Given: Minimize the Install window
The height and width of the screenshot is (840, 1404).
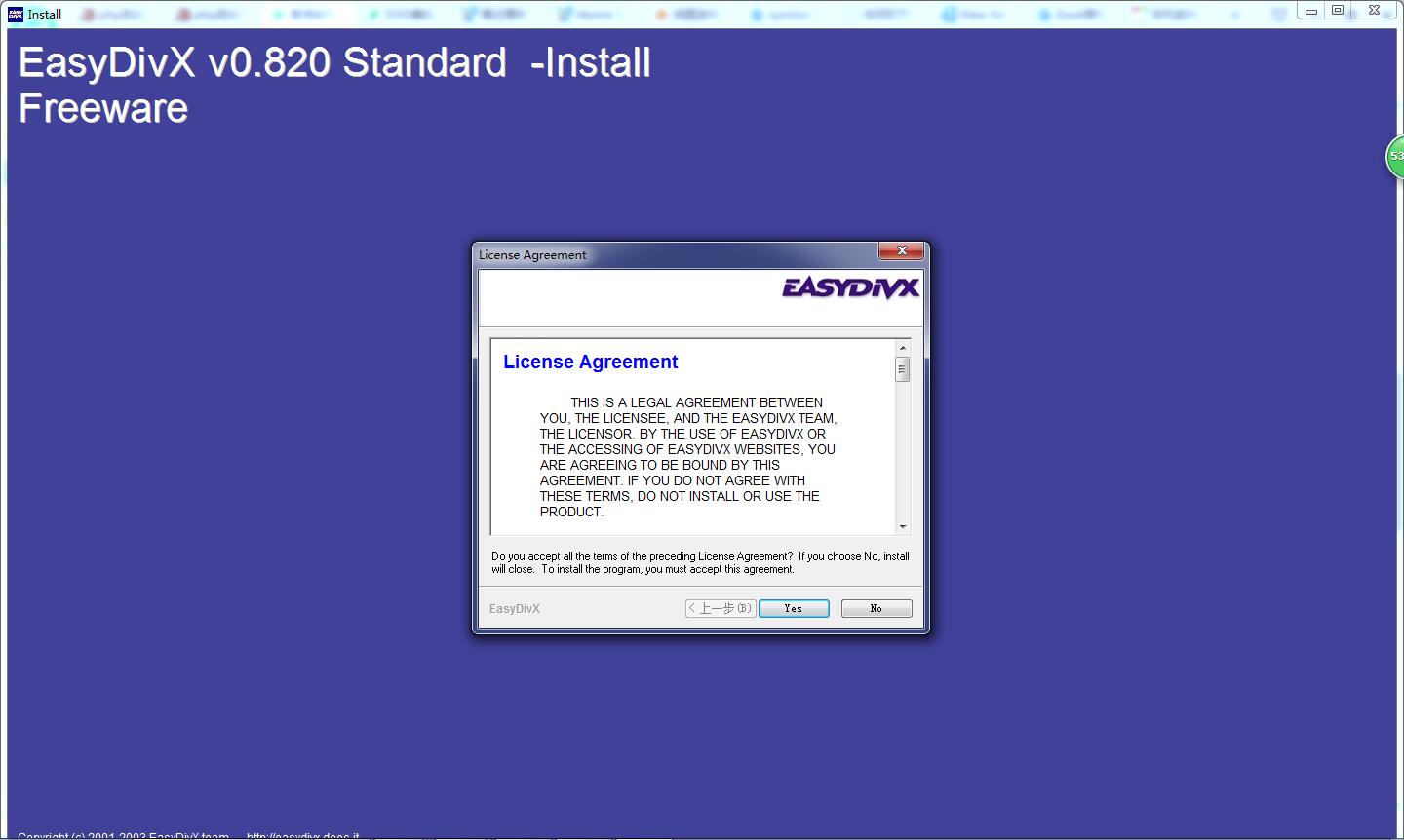Looking at the screenshot, I should pyautogui.click(x=1310, y=11).
